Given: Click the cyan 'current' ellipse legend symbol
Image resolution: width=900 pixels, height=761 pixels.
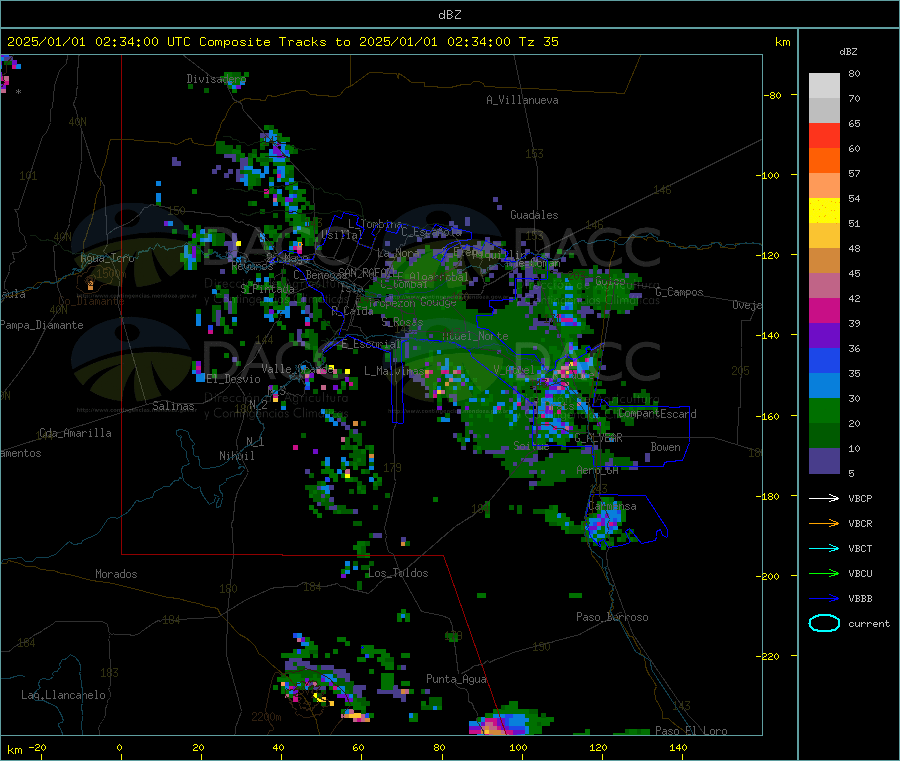Looking at the screenshot, I should coord(824,623).
